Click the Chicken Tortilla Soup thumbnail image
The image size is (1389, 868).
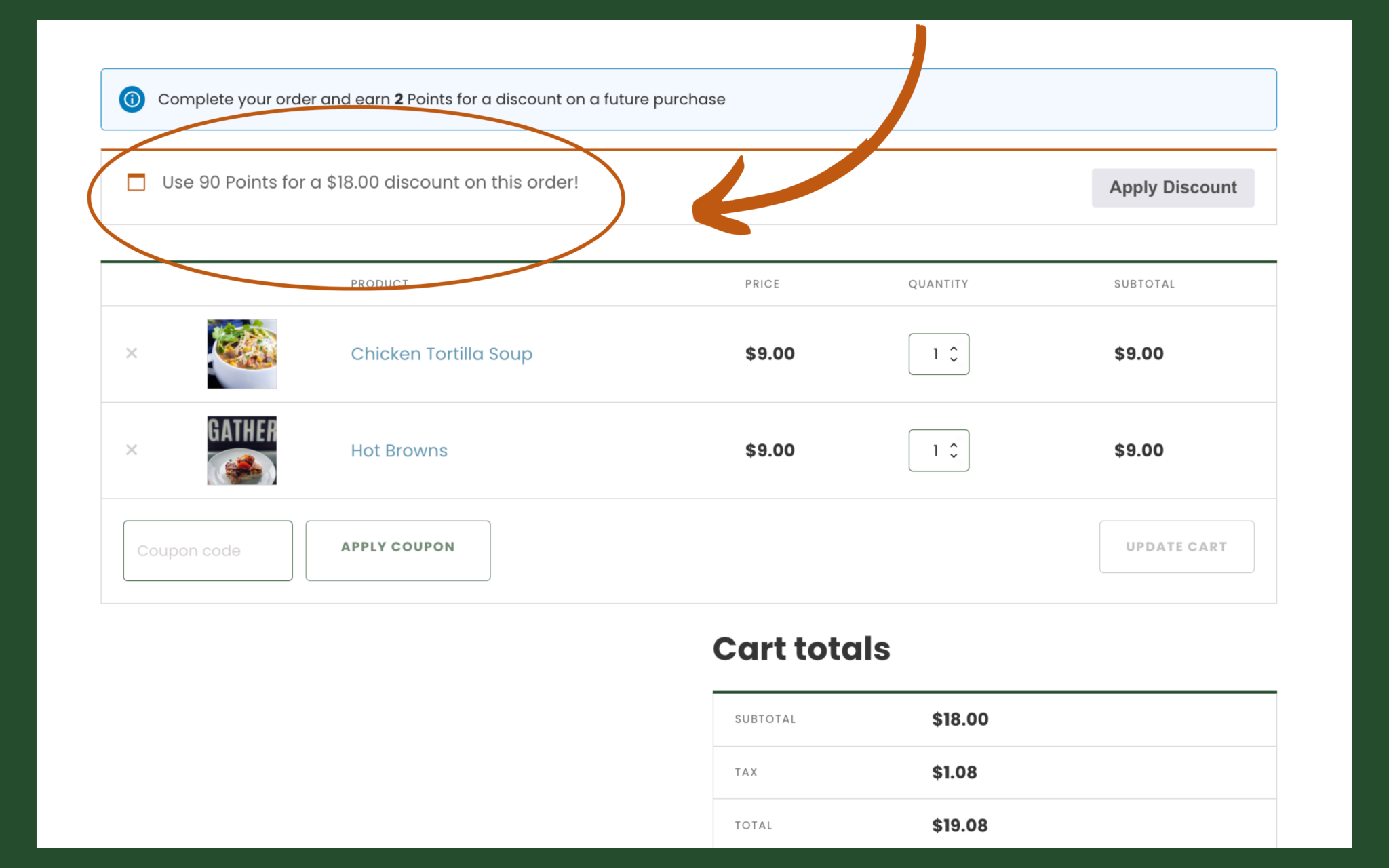point(241,353)
